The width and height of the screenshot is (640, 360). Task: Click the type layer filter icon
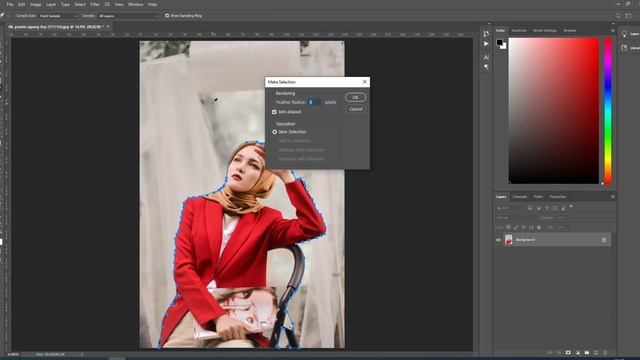(x=547, y=208)
